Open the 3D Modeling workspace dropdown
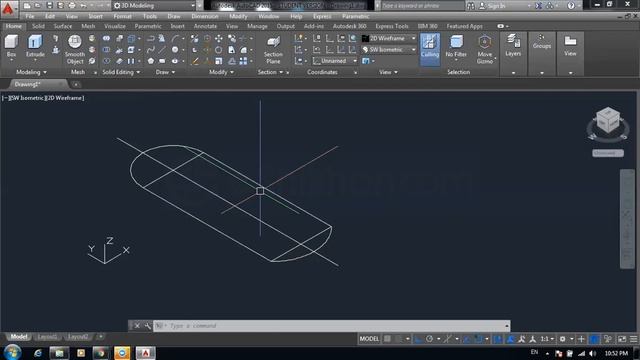Viewport: 640px width, 360px height. (154, 6)
